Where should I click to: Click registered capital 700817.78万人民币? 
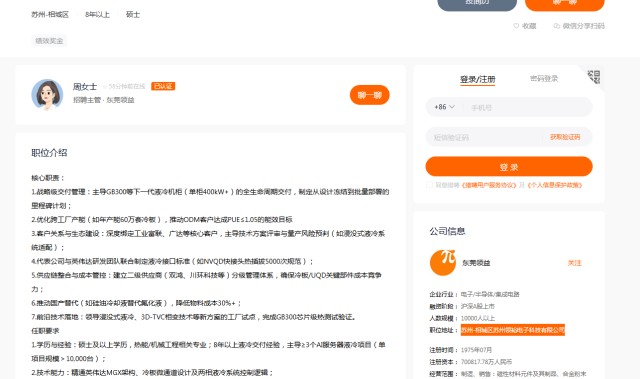pos(486,362)
